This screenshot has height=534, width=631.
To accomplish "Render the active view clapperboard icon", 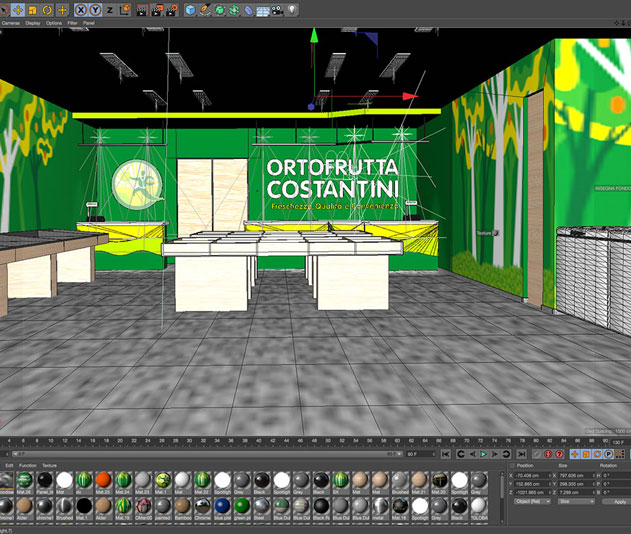I will [x=142, y=10].
